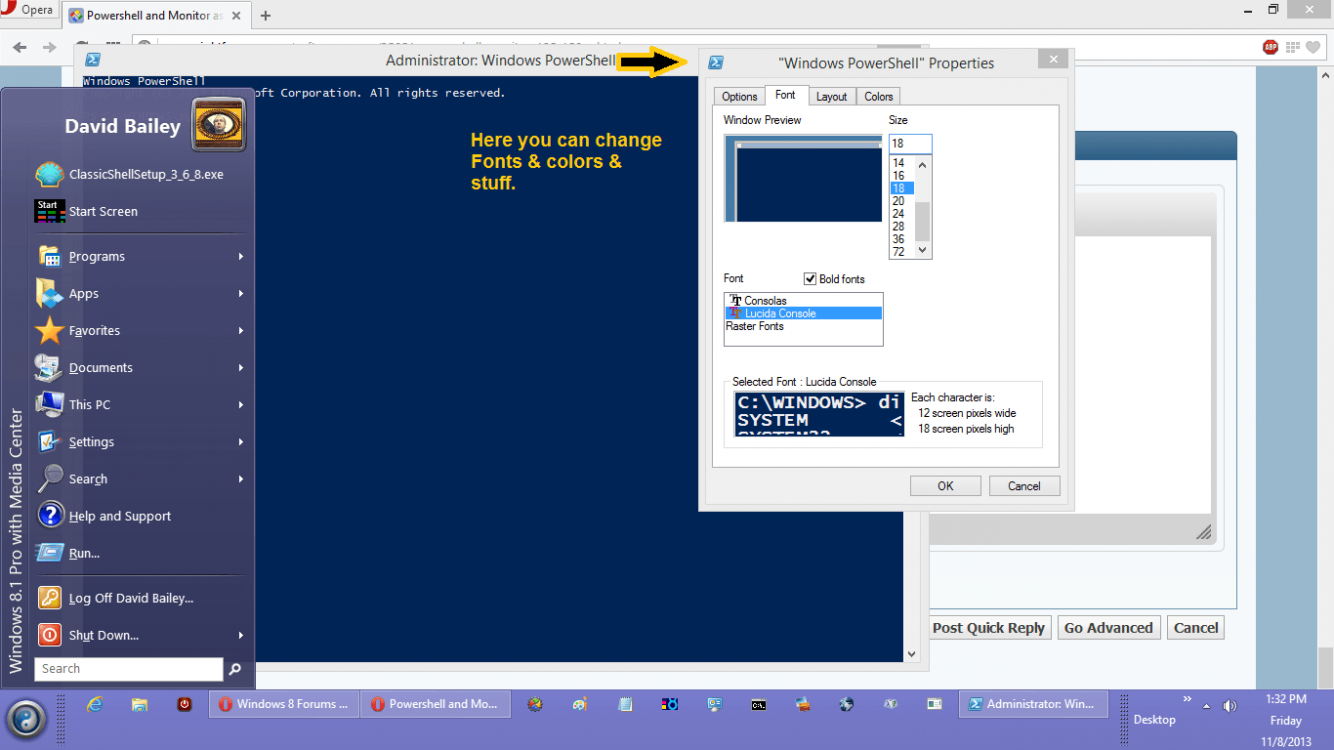Expand Shut Down options arrow
The image size is (1334, 750).
[x=241, y=635]
